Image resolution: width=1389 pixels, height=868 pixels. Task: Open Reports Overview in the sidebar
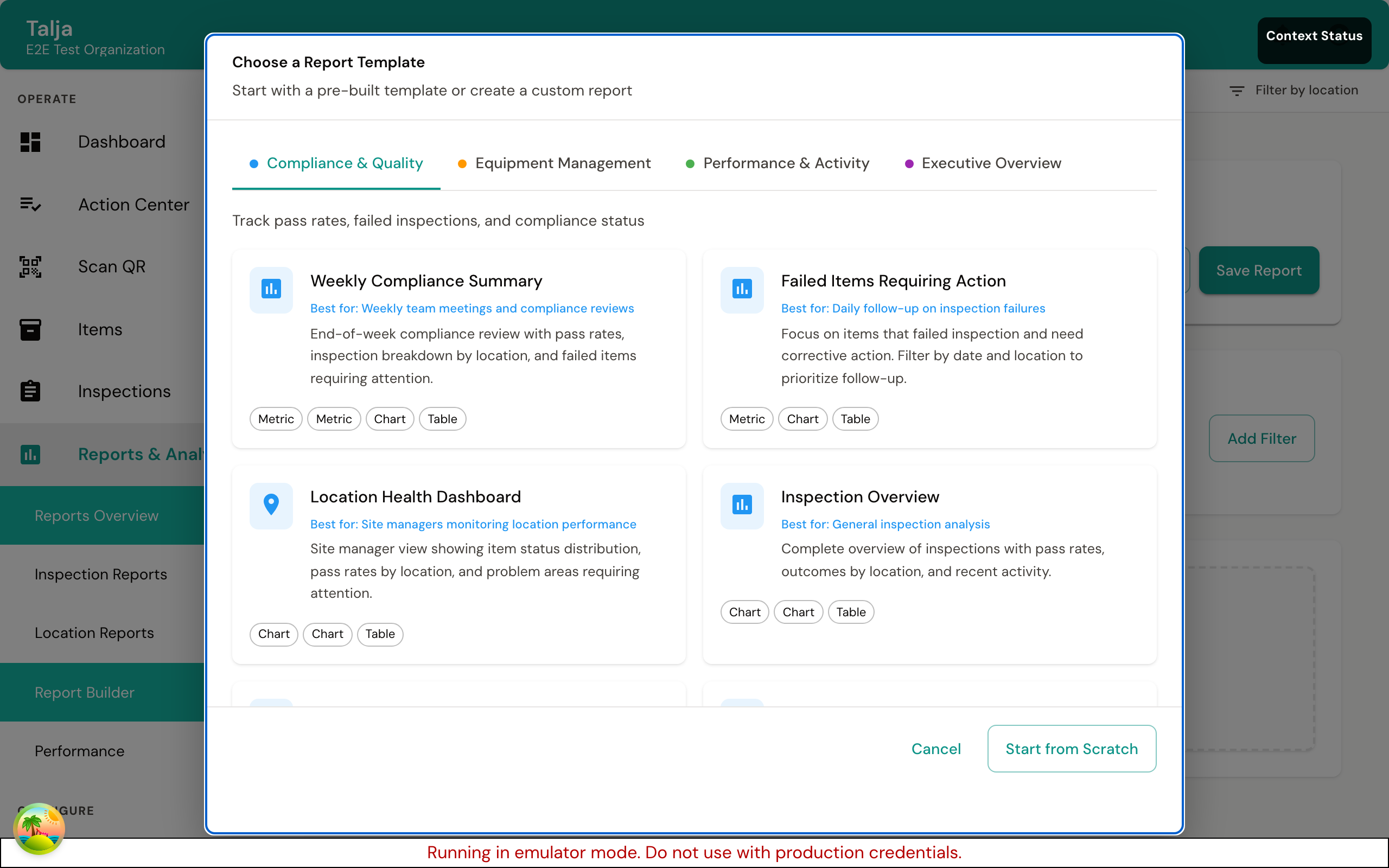102,515
